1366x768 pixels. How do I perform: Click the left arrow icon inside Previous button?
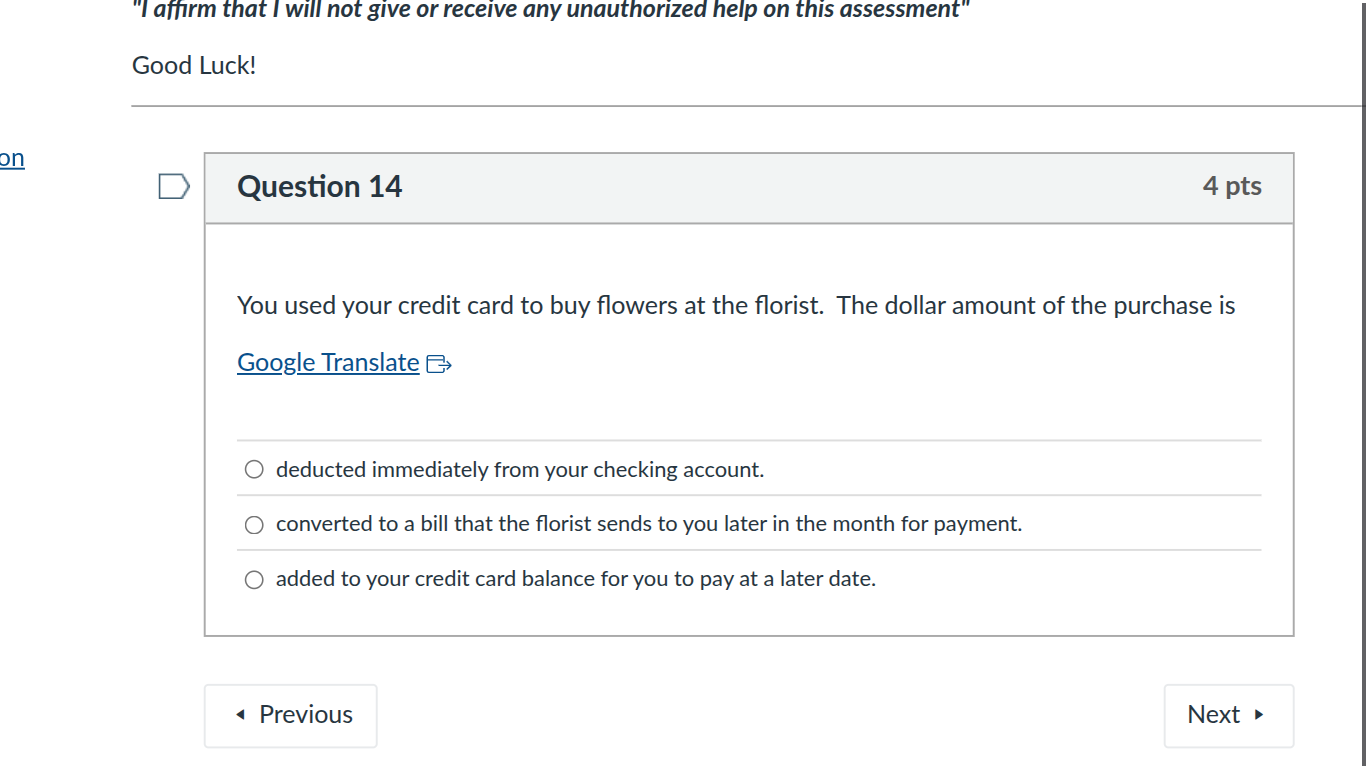240,715
